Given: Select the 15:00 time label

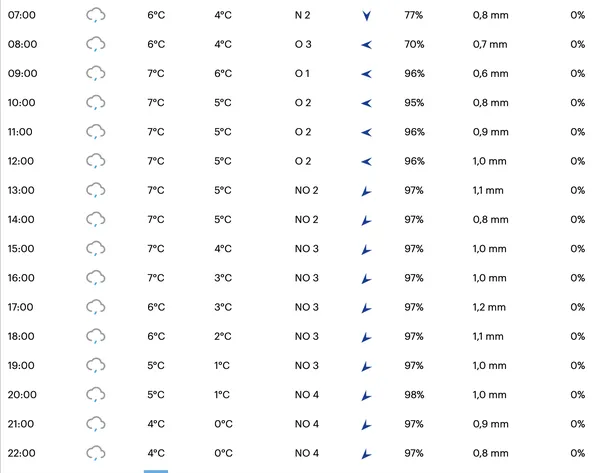Looking at the screenshot, I should (x=21, y=249).
